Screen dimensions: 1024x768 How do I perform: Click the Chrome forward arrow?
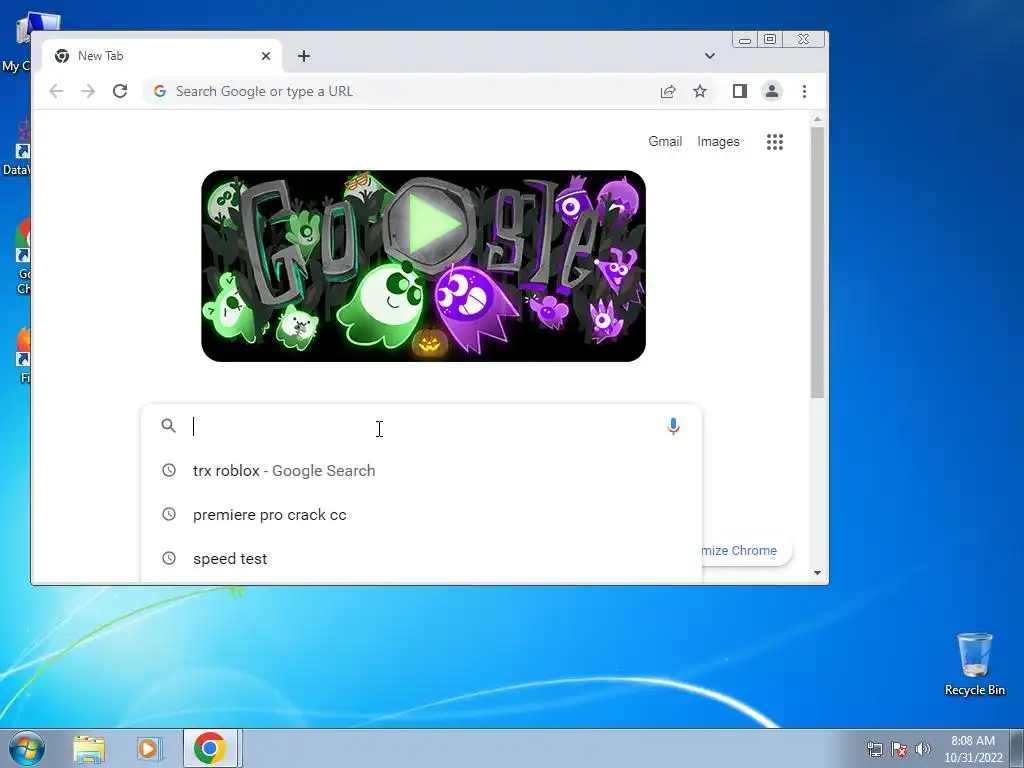pyautogui.click(x=88, y=91)
